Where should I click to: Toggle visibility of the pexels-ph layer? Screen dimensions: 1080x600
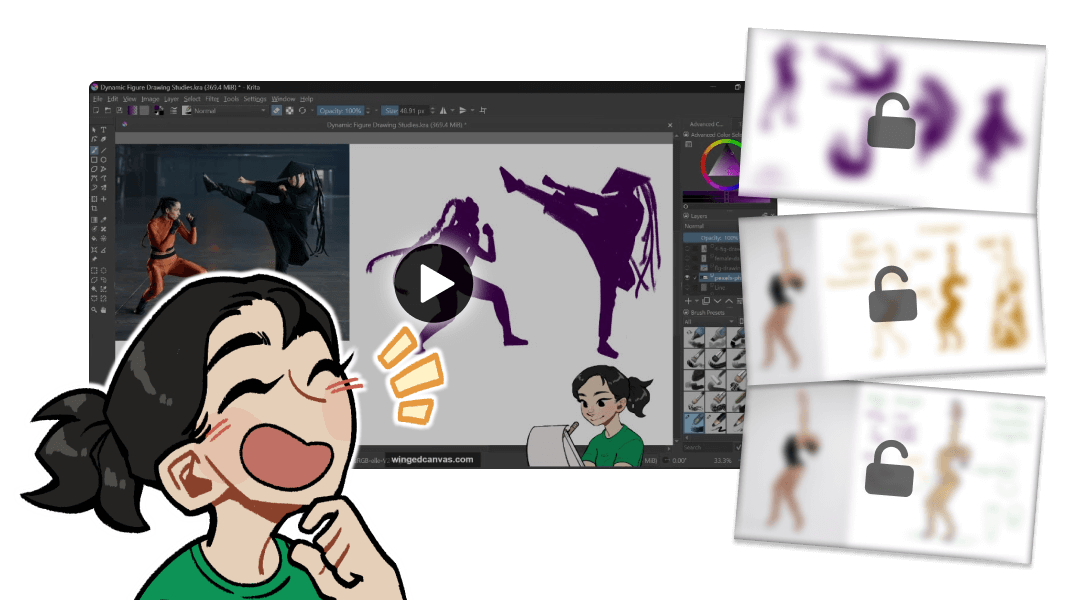(688, 278)
